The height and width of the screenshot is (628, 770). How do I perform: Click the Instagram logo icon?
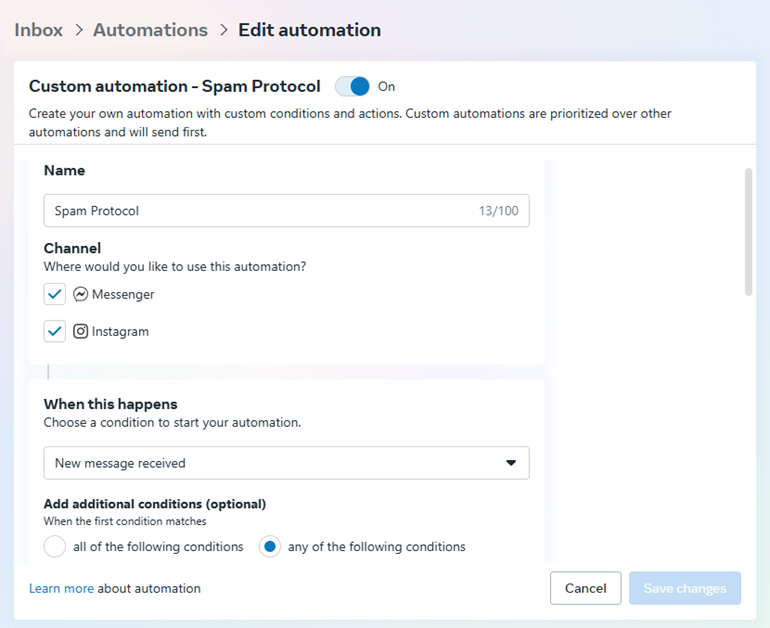81,331
